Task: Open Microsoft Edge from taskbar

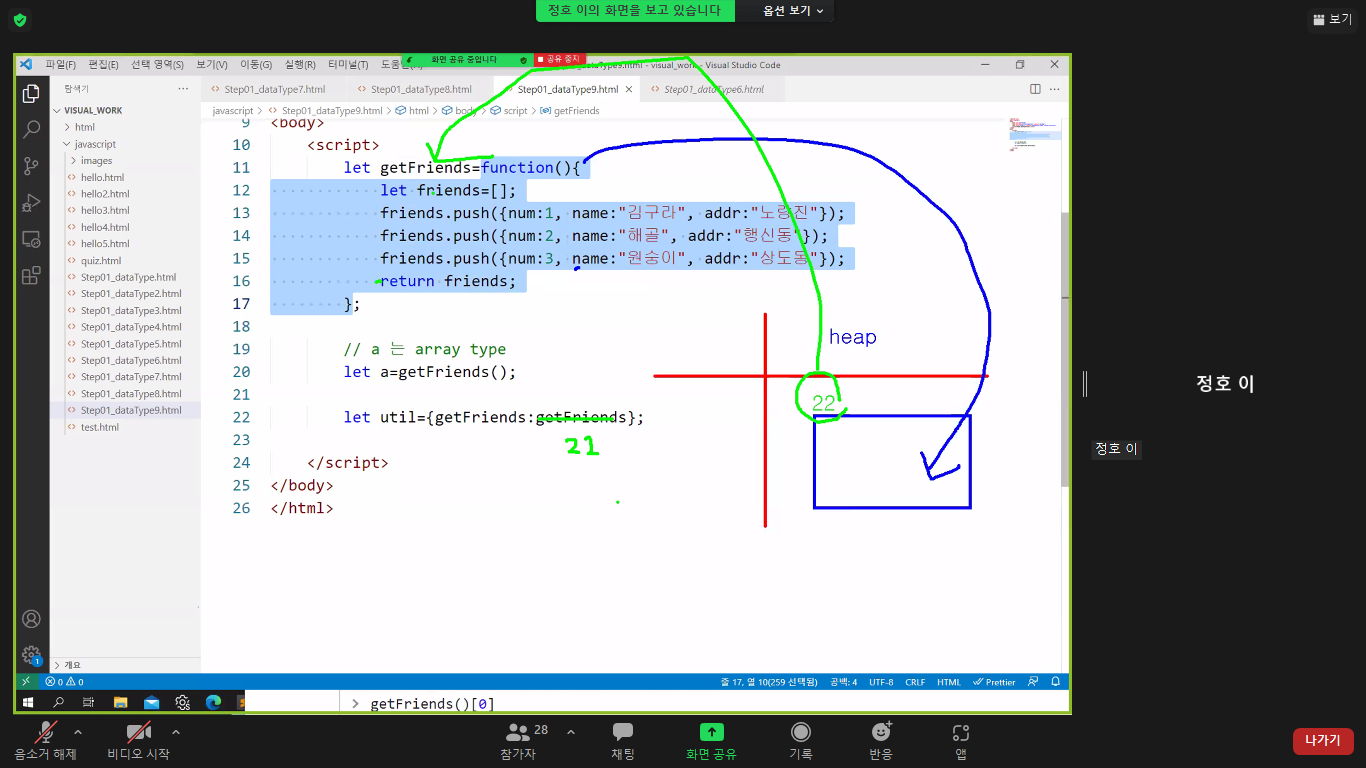Action: (x=213, y=703)
